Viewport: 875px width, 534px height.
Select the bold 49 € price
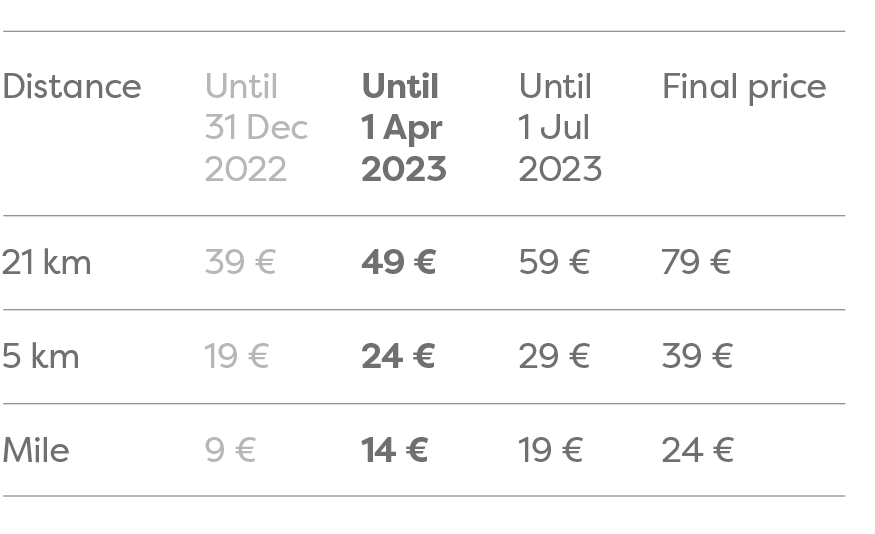click(x=398, y=262)
